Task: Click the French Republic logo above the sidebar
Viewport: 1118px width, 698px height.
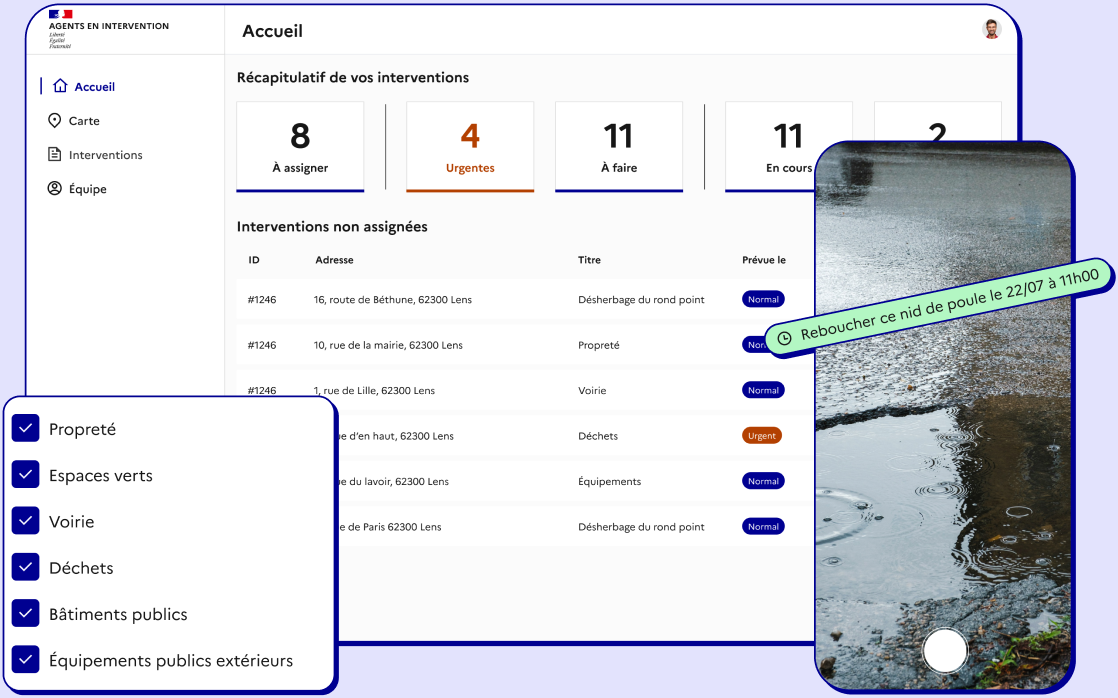Action: tap(62, 15)
